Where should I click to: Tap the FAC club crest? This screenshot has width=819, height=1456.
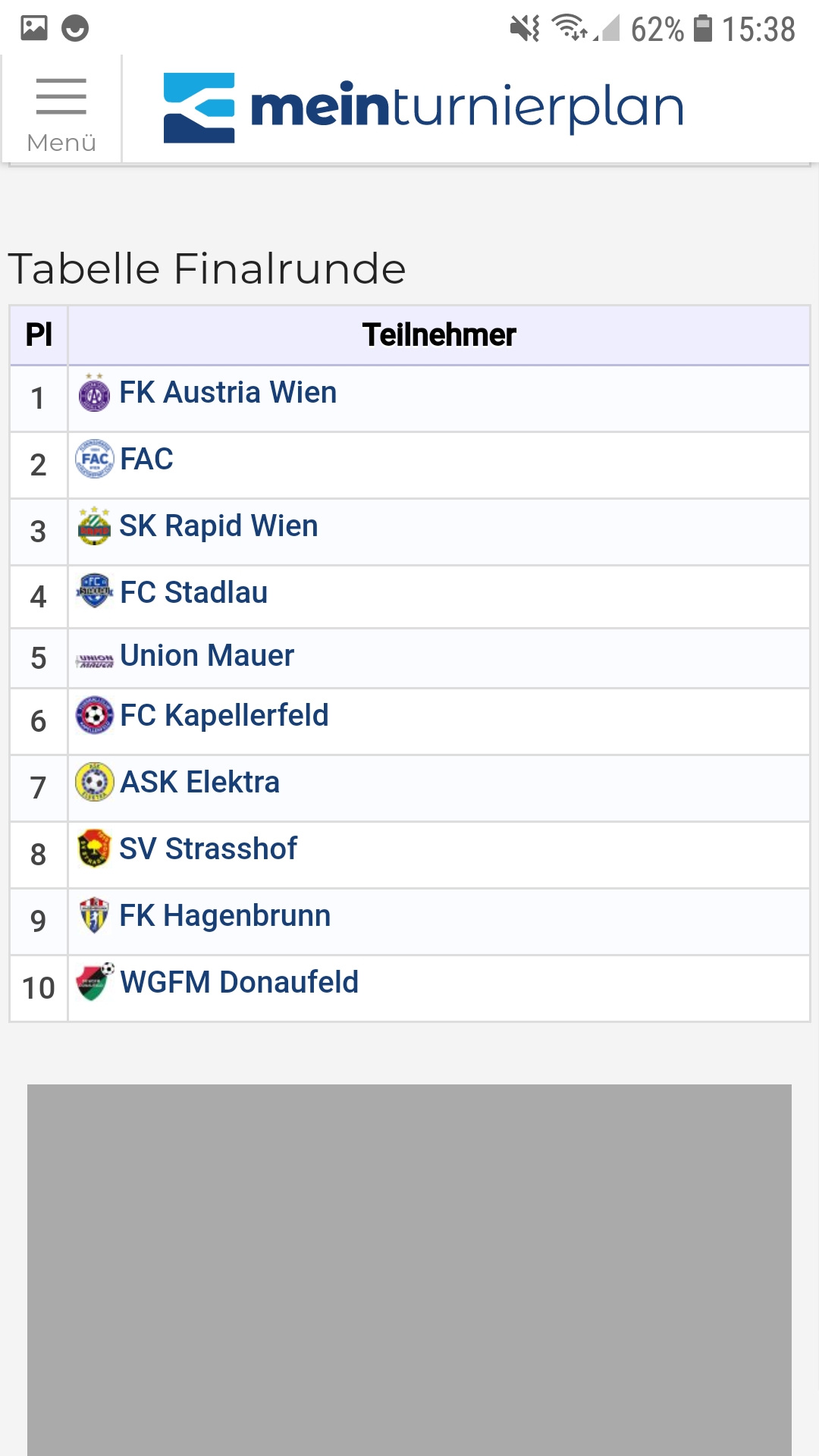coord(94,459)
